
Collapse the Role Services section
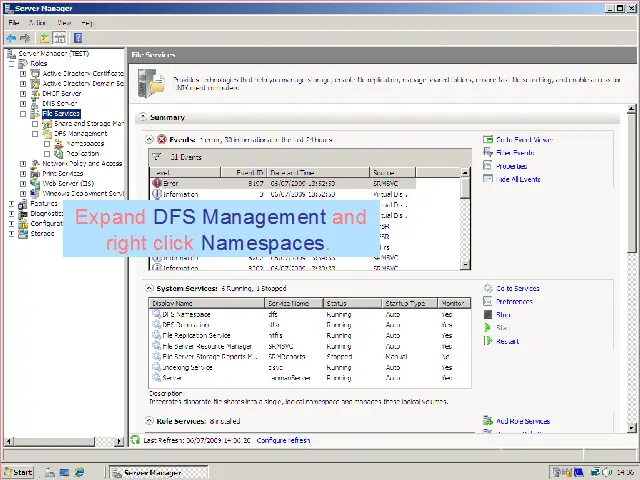pos(149,421)
